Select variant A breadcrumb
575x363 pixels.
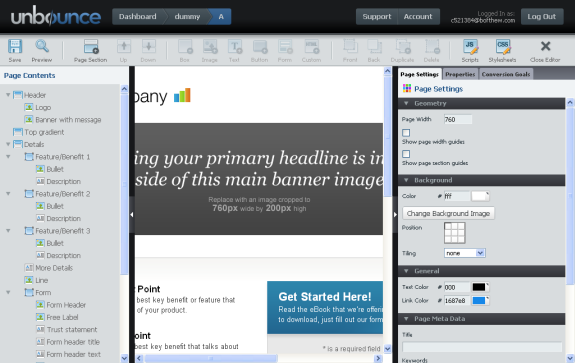(221, 16)
